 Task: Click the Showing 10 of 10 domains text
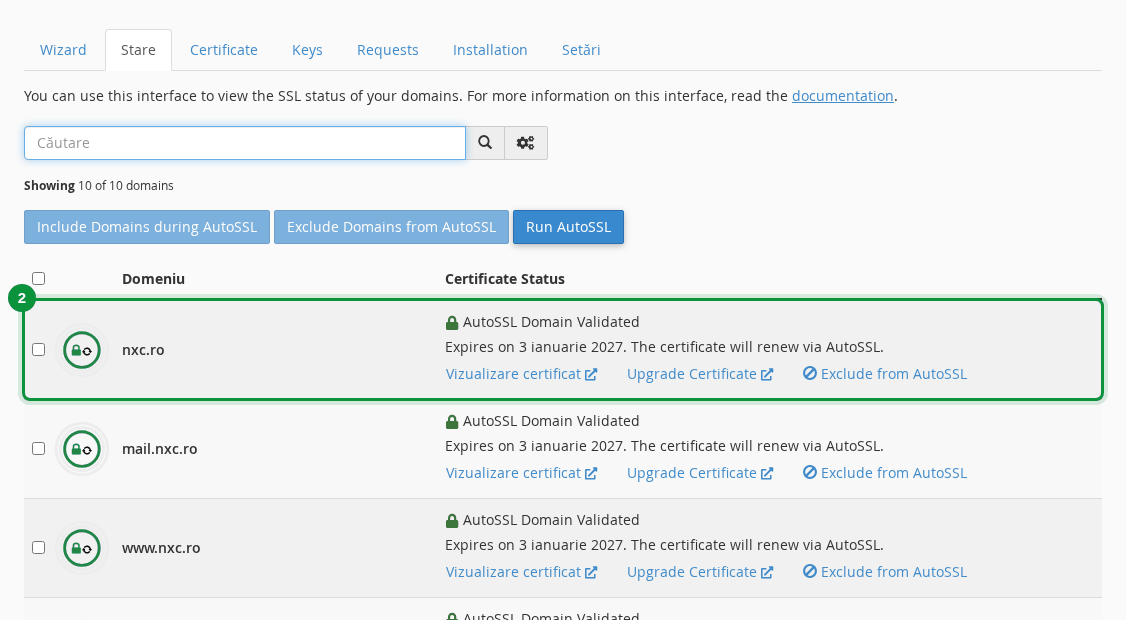[99, 185]
